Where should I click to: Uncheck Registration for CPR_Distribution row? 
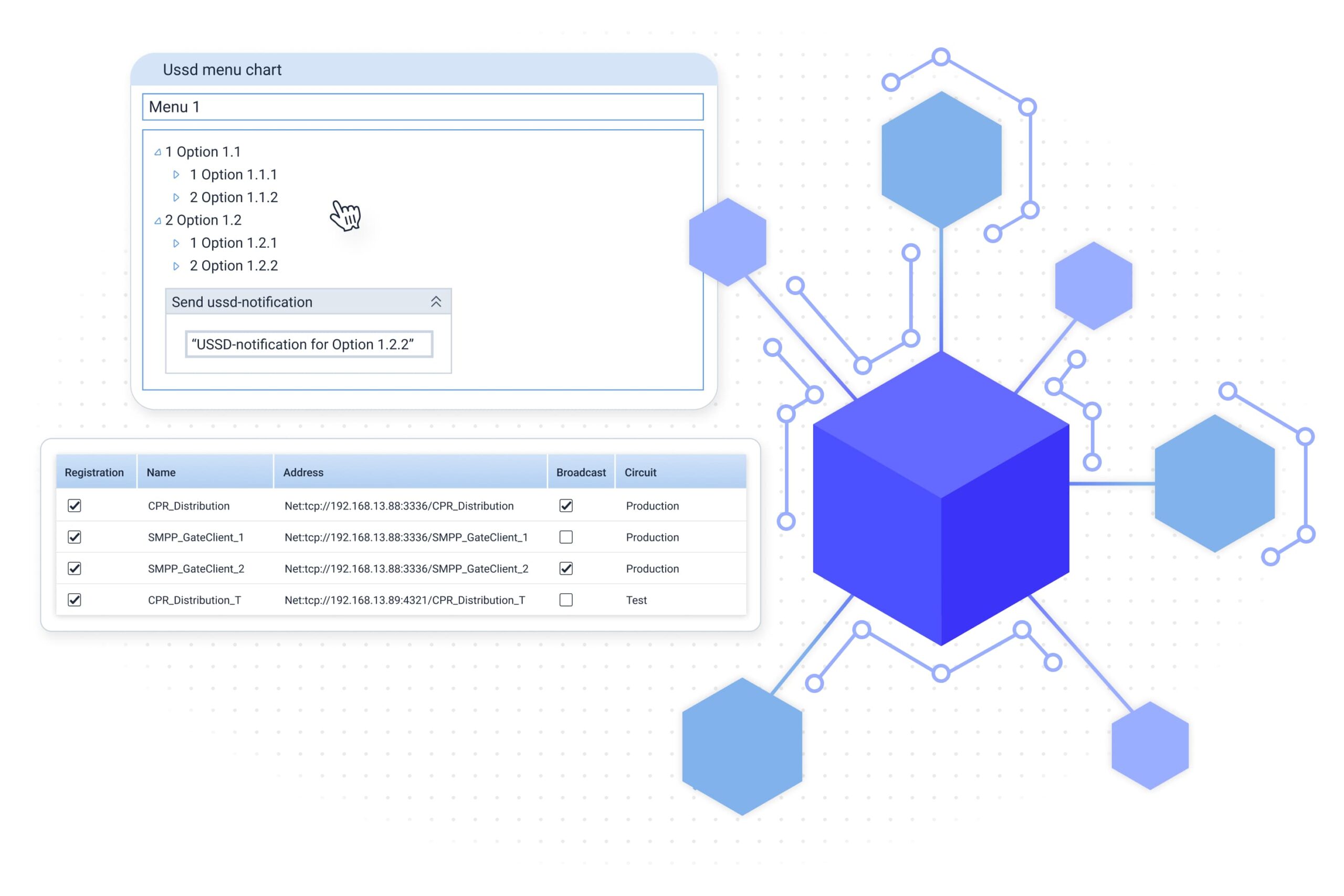[x=74, y=505]
